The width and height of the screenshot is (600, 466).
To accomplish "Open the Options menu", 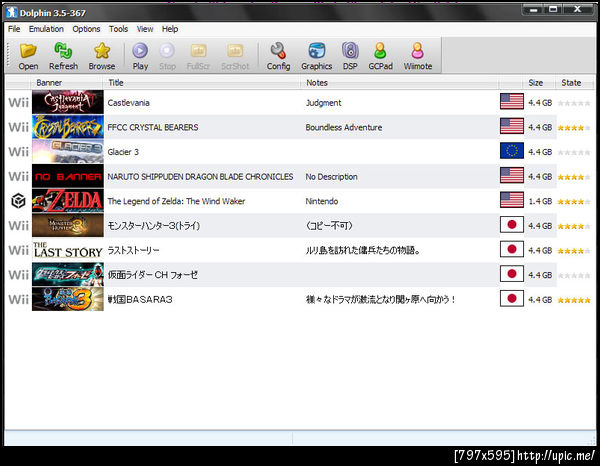I will (86, 29).
